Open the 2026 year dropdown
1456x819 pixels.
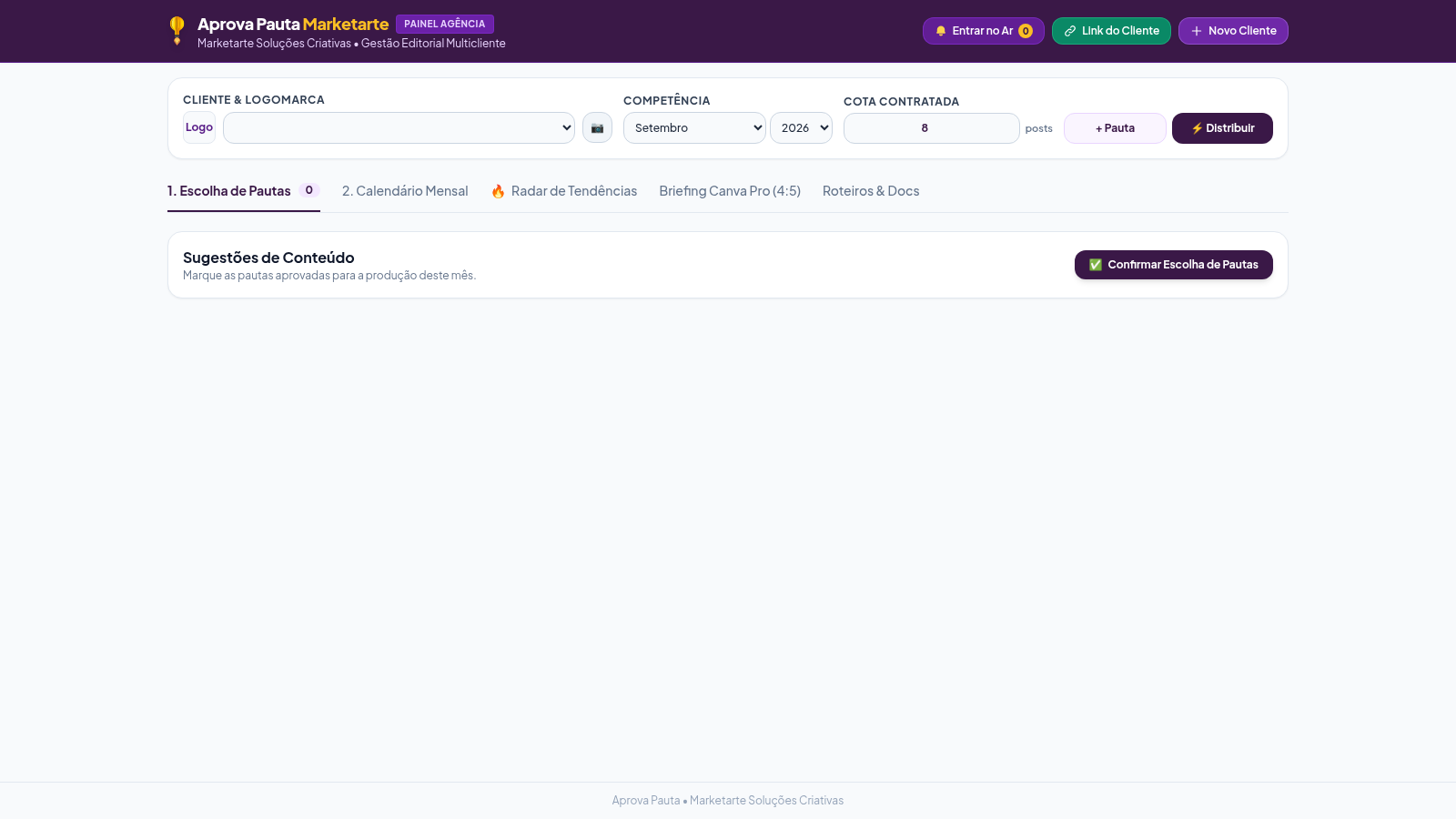click(x=801, y=128)
